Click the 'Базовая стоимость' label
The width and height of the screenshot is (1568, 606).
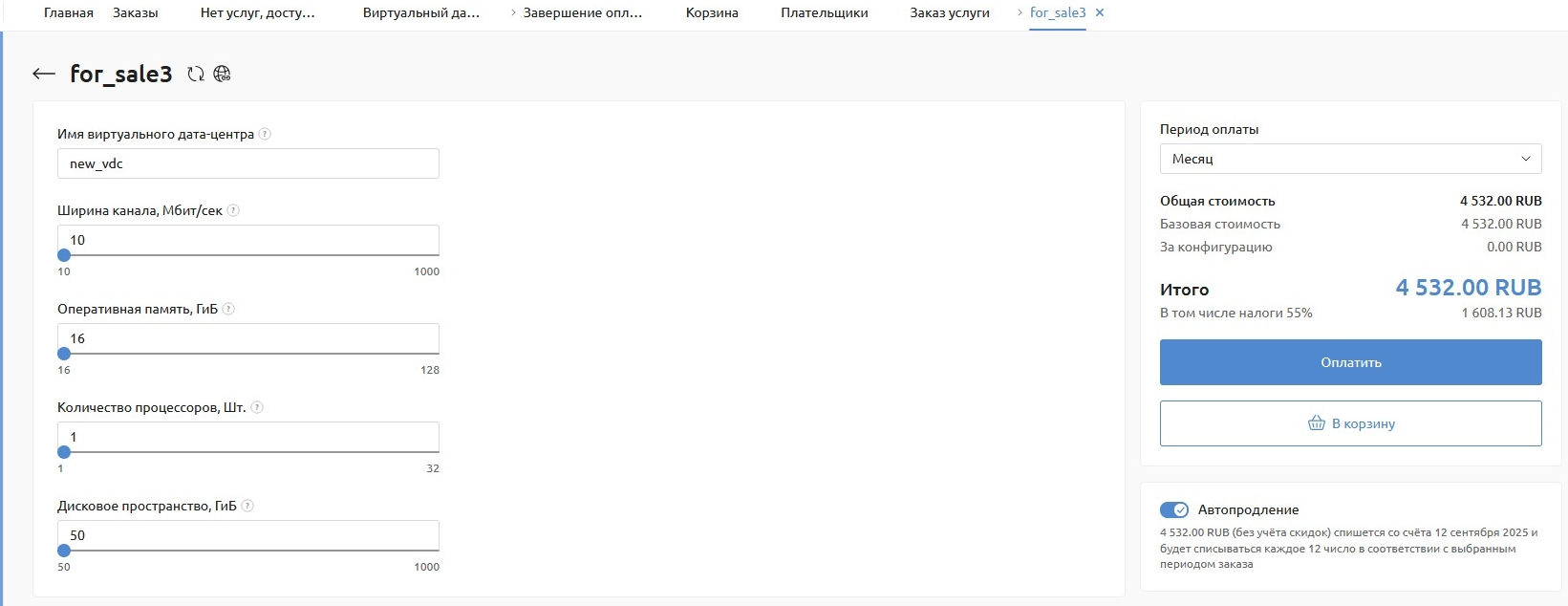click(x=1220, y=224)
